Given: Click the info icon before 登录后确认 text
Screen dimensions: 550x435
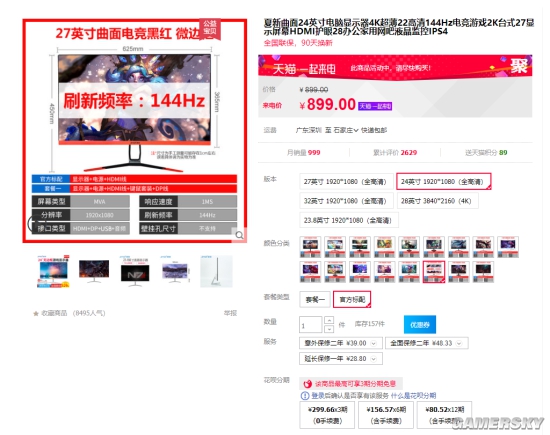Looking at the screenshot, I should pos(305,396).
